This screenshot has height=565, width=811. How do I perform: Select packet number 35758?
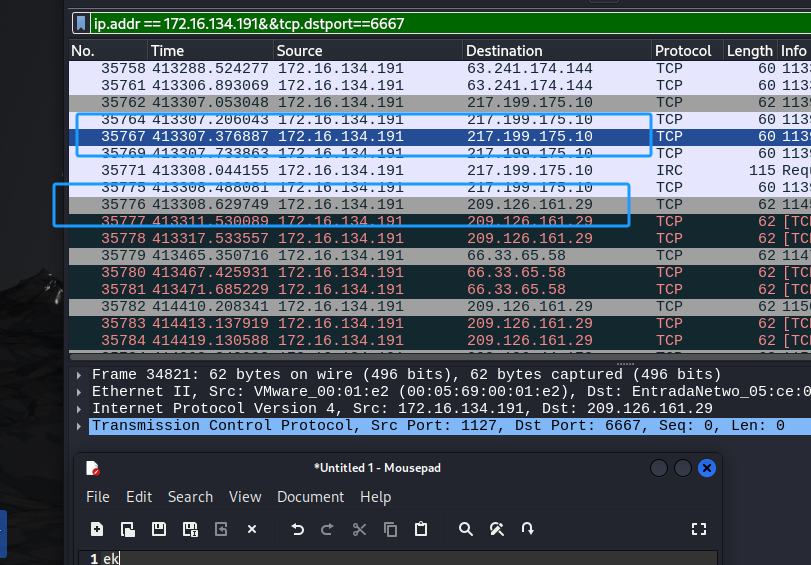click(x=440, y=68)
